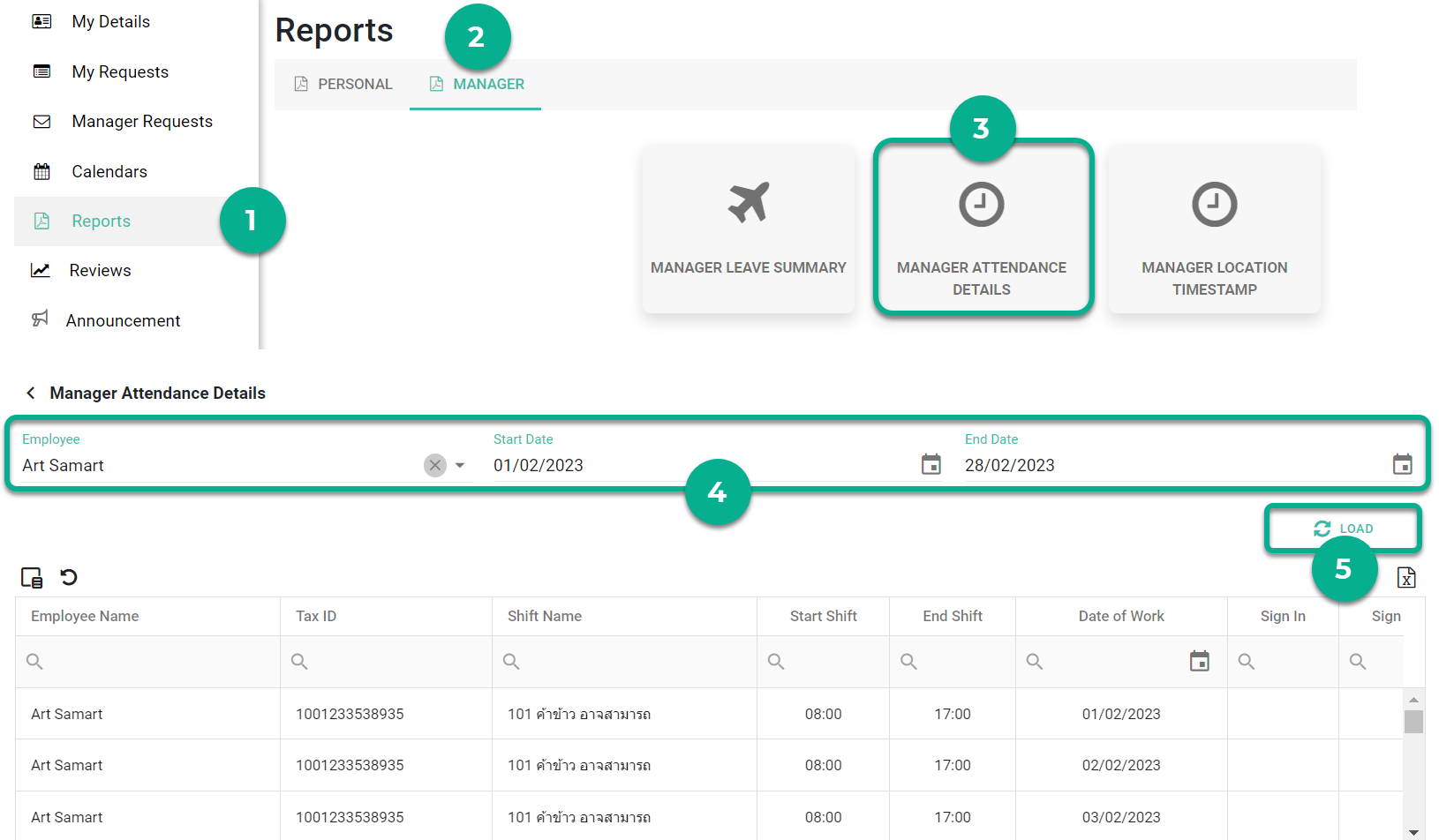The height and width of the screenshot is (840, 1439).
Task: Open My Details in sidebar
Action: (x=110, y=21)
